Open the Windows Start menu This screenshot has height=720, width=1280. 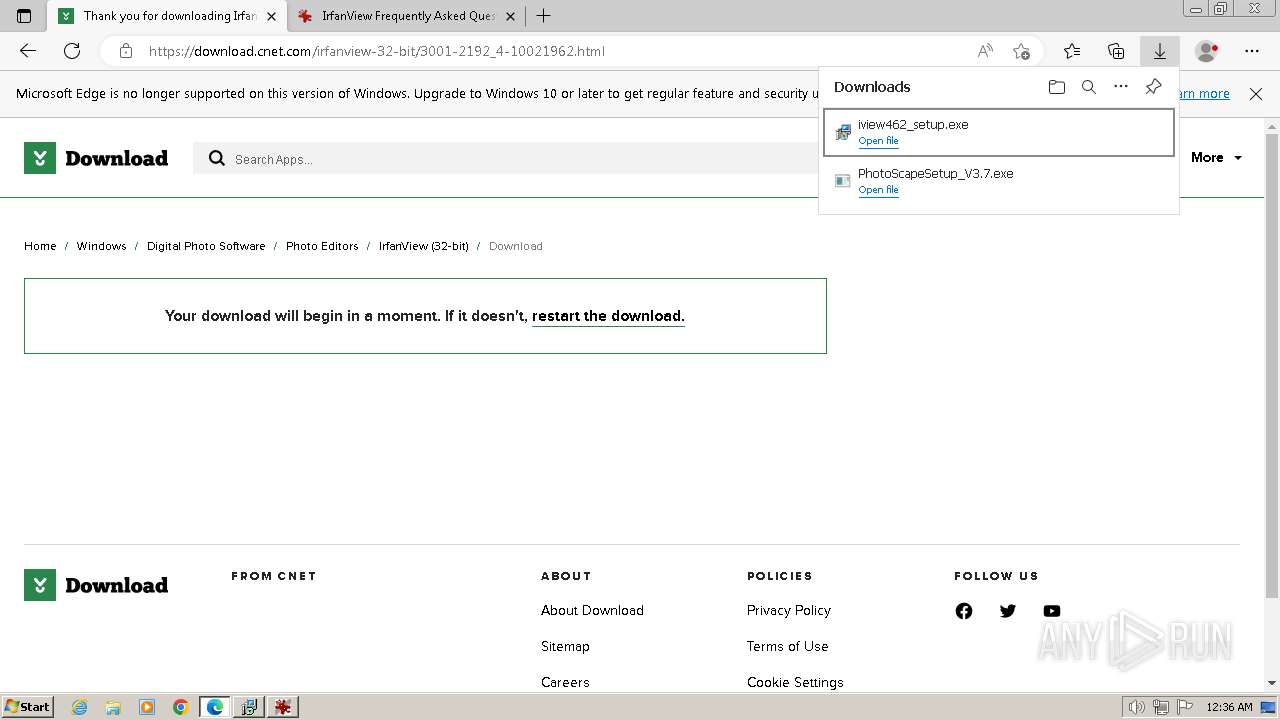point(27,707)
